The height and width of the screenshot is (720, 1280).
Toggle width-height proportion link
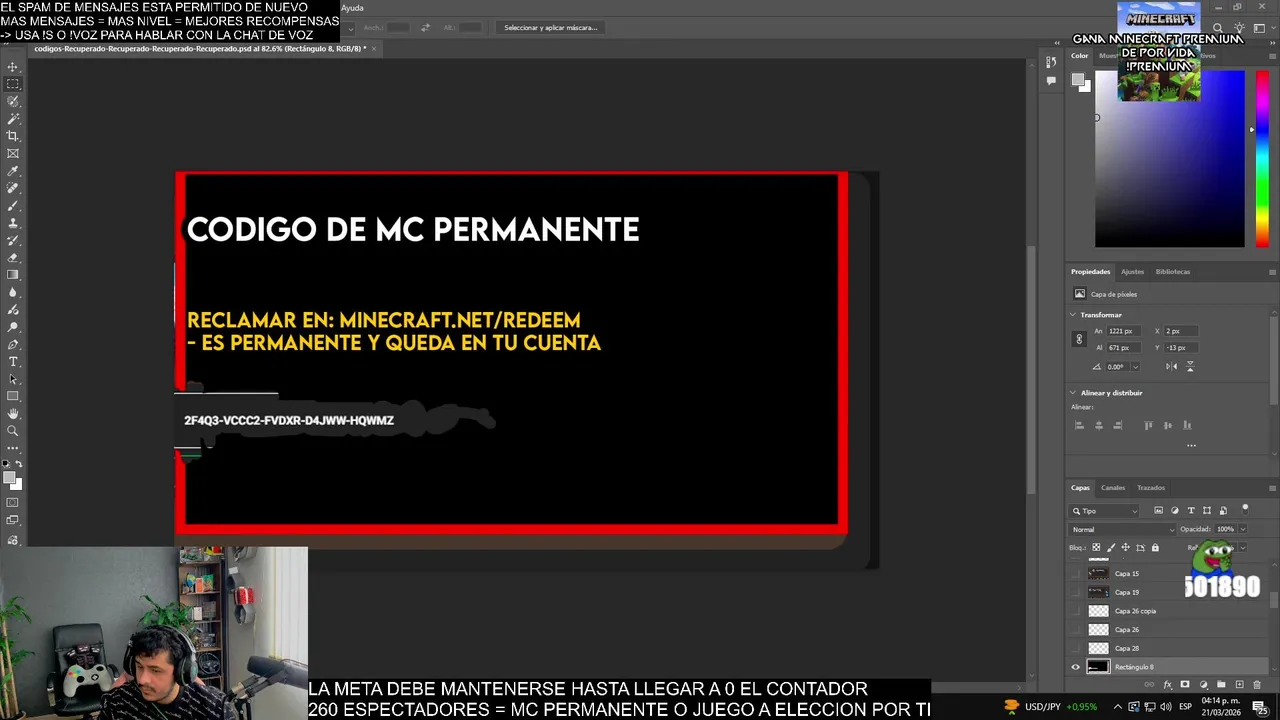(1079, 339)
